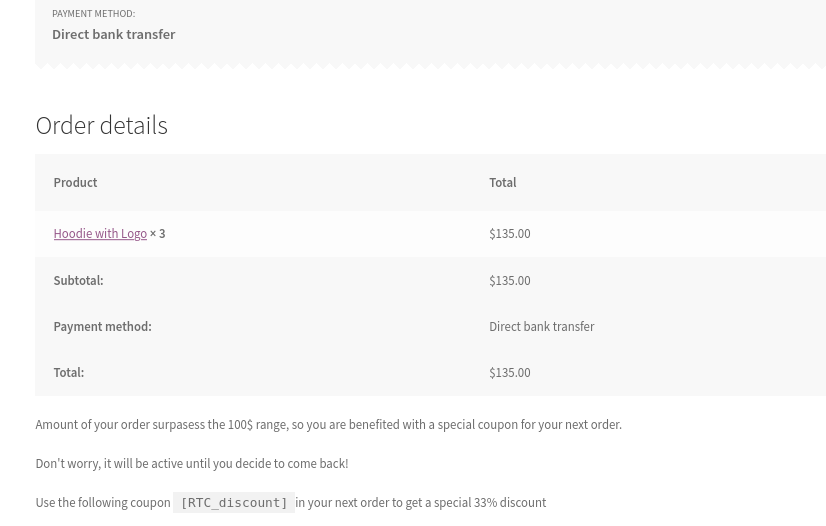This screenshot has height=526, width=826.
Task: Click the uppercase PAYMENT METHOD: label
Action: coord(93,14)
